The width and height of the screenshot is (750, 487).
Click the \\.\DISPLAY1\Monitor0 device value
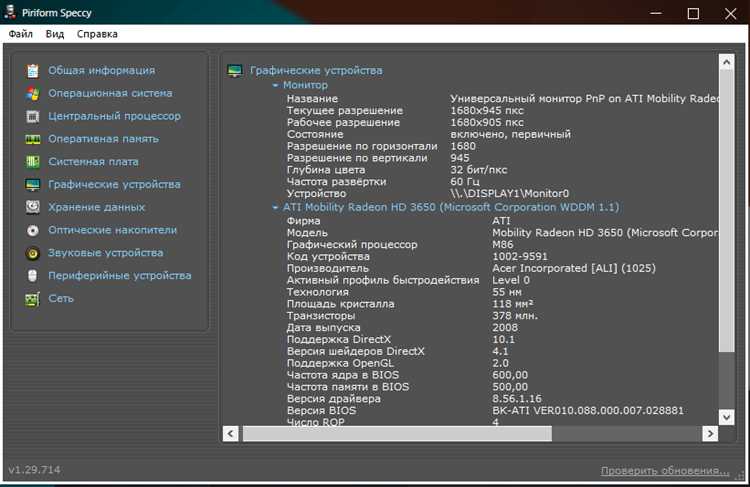509,194
